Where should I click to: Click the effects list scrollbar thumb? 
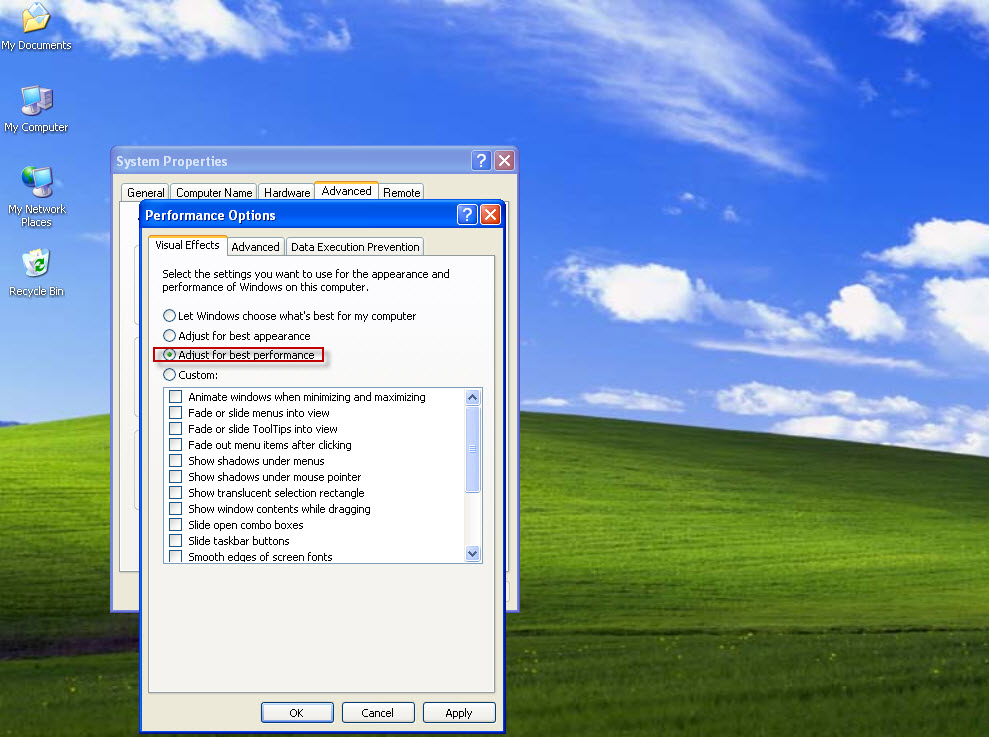click(x=472, y=449)
